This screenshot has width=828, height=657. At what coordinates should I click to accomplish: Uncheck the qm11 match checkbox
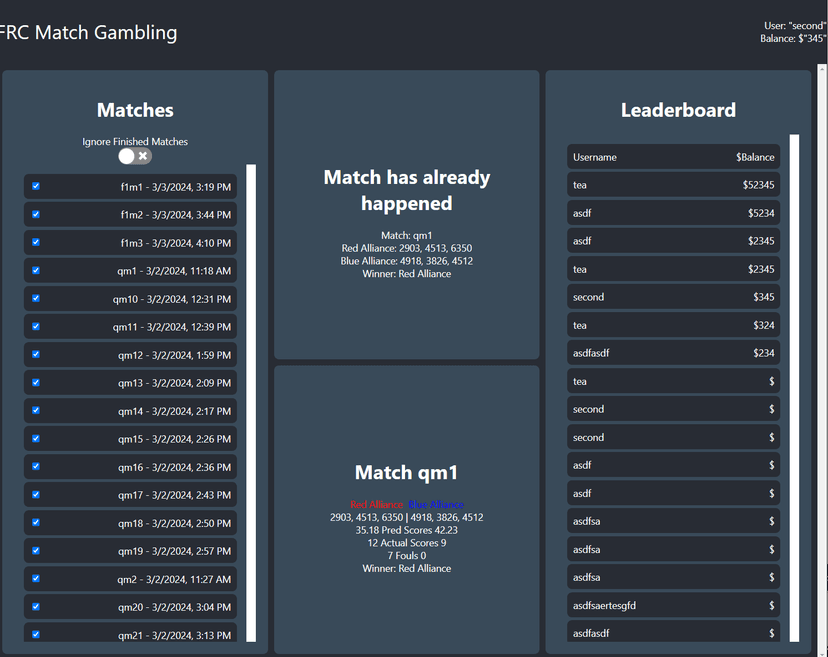click(x=36, y=326)
